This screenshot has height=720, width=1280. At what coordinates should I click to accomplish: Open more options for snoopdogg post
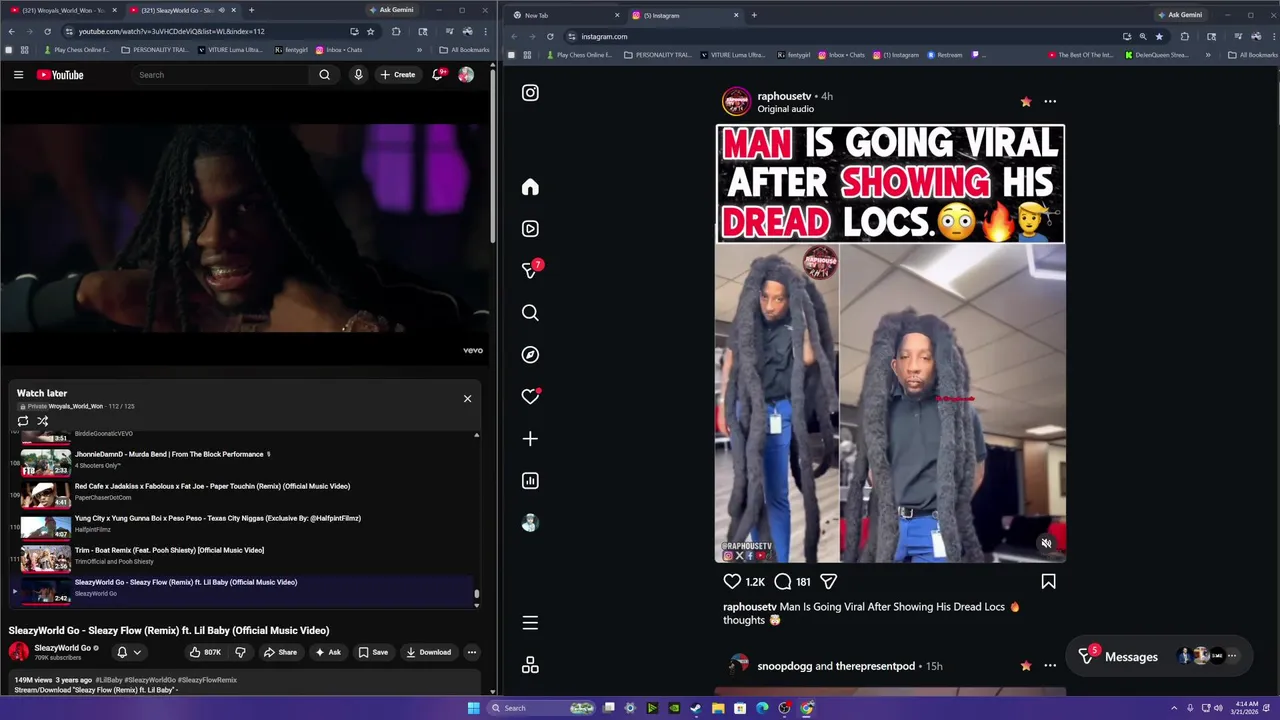(1050, 665)
